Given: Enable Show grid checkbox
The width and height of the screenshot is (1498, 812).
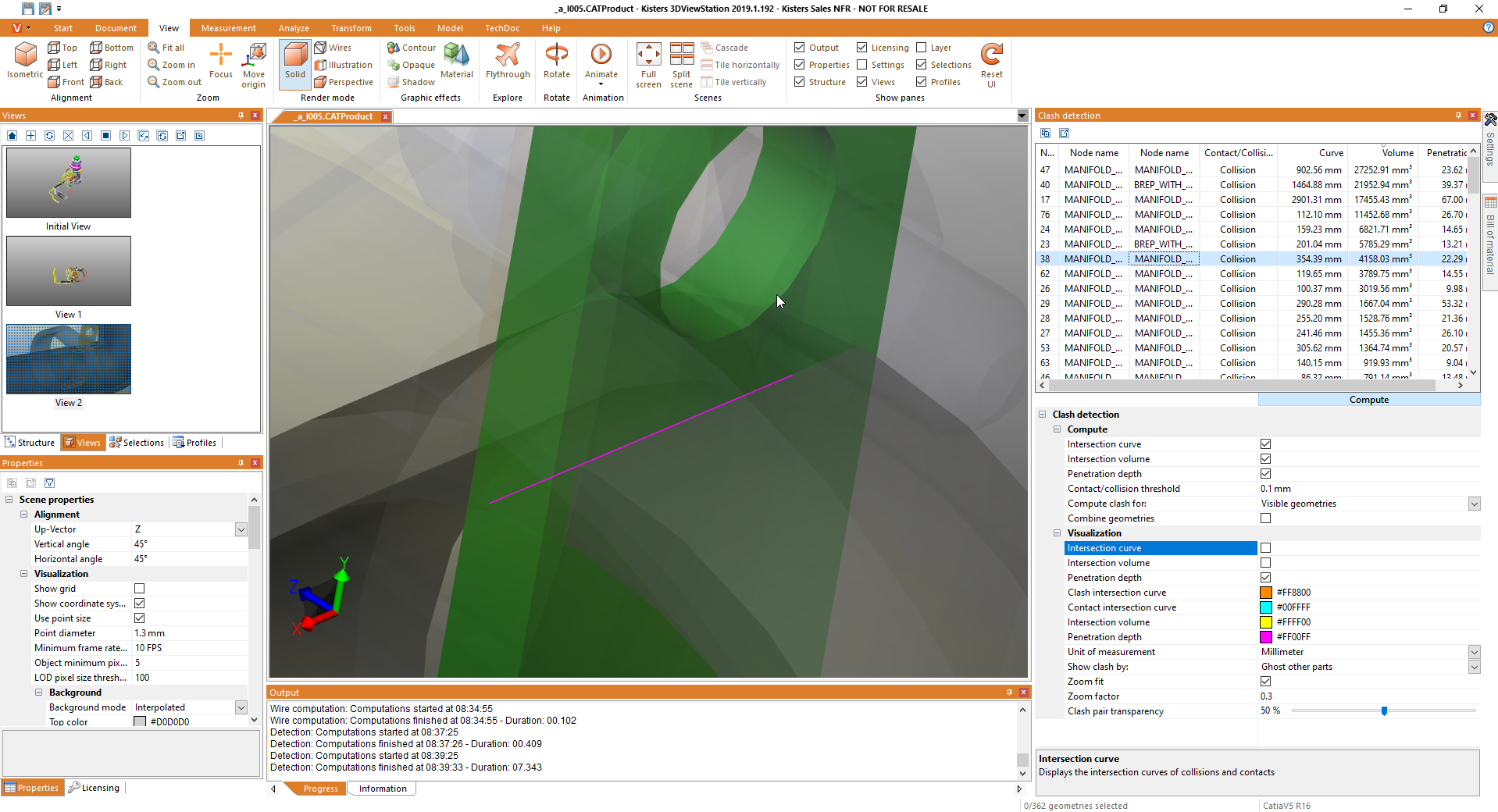Looking at the screenshot, I should (x=139, y=589).
